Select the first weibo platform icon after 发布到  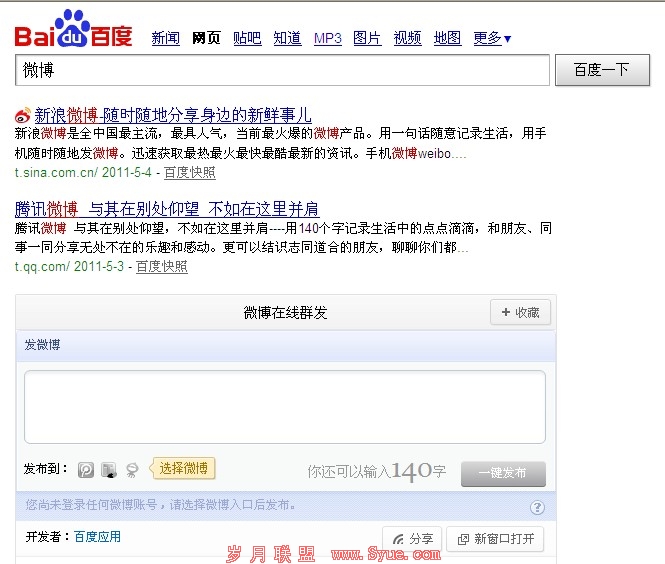(86, 470)
